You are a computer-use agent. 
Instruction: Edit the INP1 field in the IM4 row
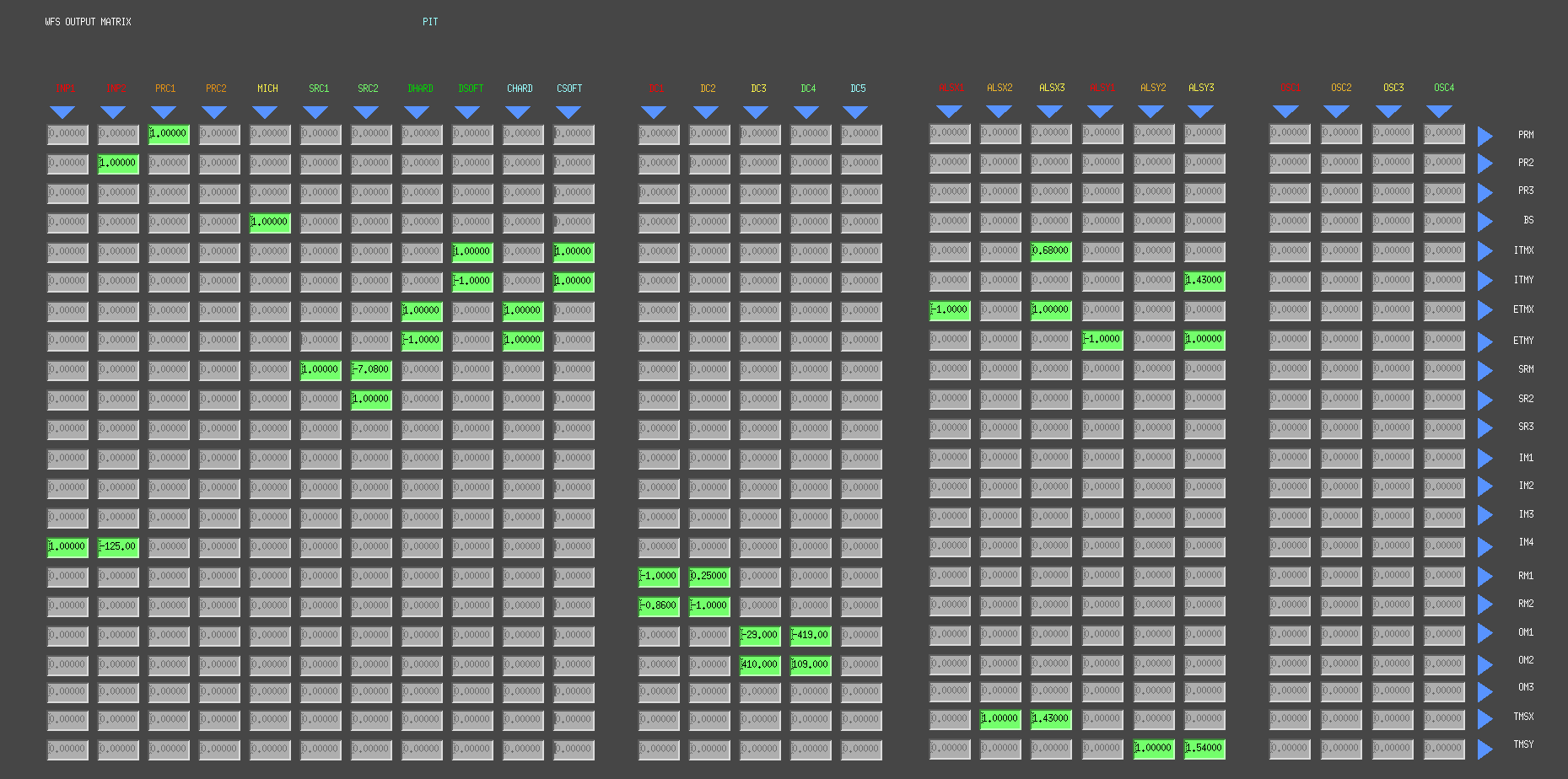(x=67, y=547)
